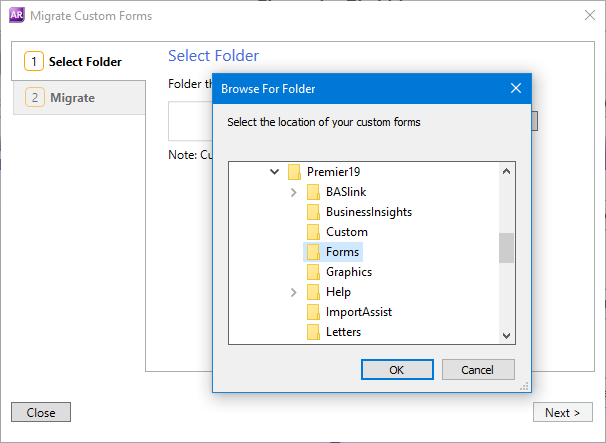Select the Forms folder in tree
The width and height of the screenshot is (606, 443).
point(342,252)
